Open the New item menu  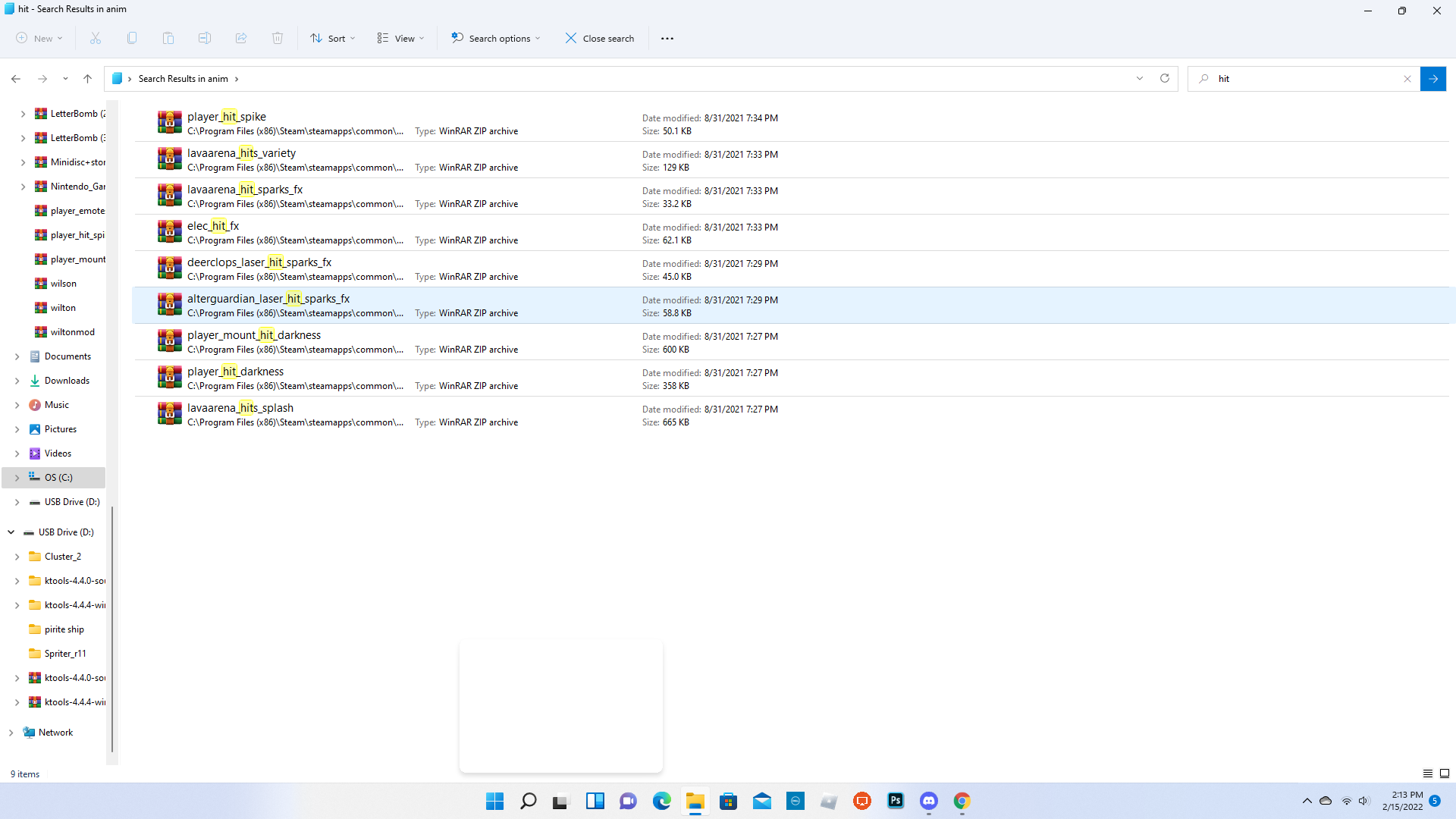click(x=39, y=39)
